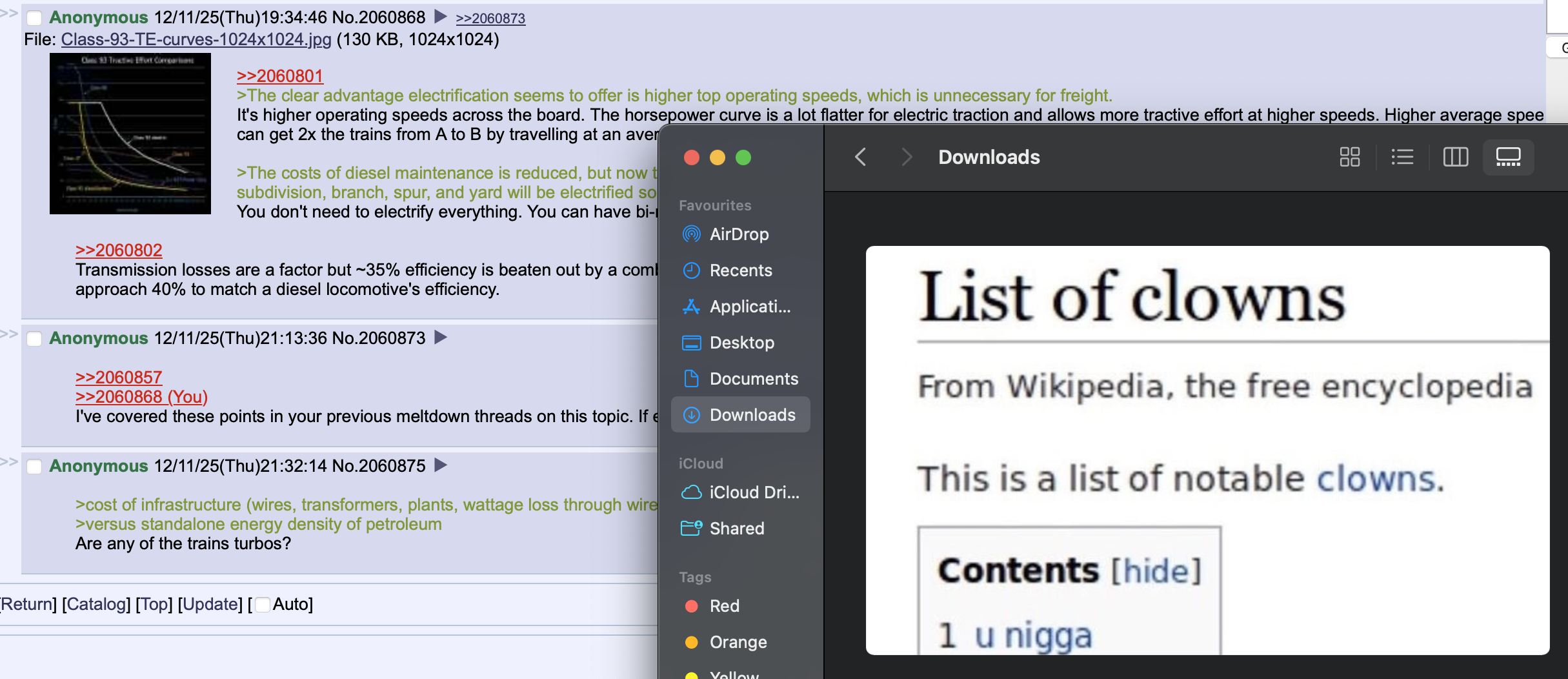The height and width of the screenshot is (679, 1568).
Task: Click the List of clowns preview image
Action: [x=1207, y=450]
